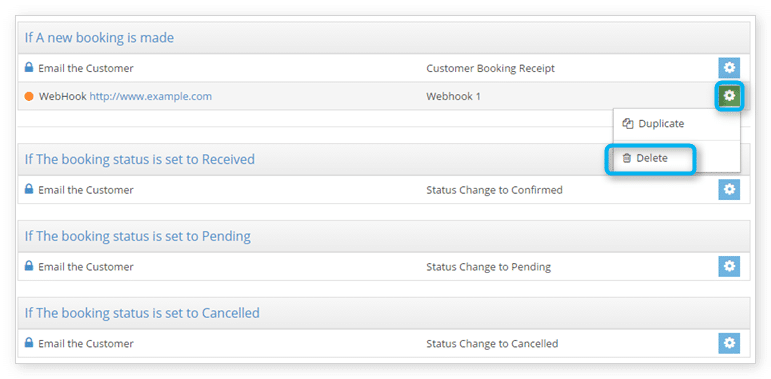The width and height of the screenshot is (771, 379).
Task: Click lock icon in Pending status row
Action: (29, 266)
